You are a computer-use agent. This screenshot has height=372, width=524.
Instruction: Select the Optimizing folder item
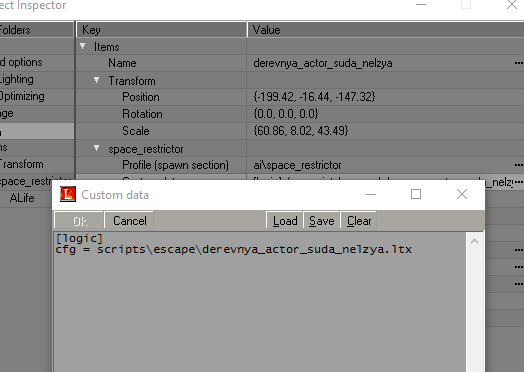click(x=22, y=96)
